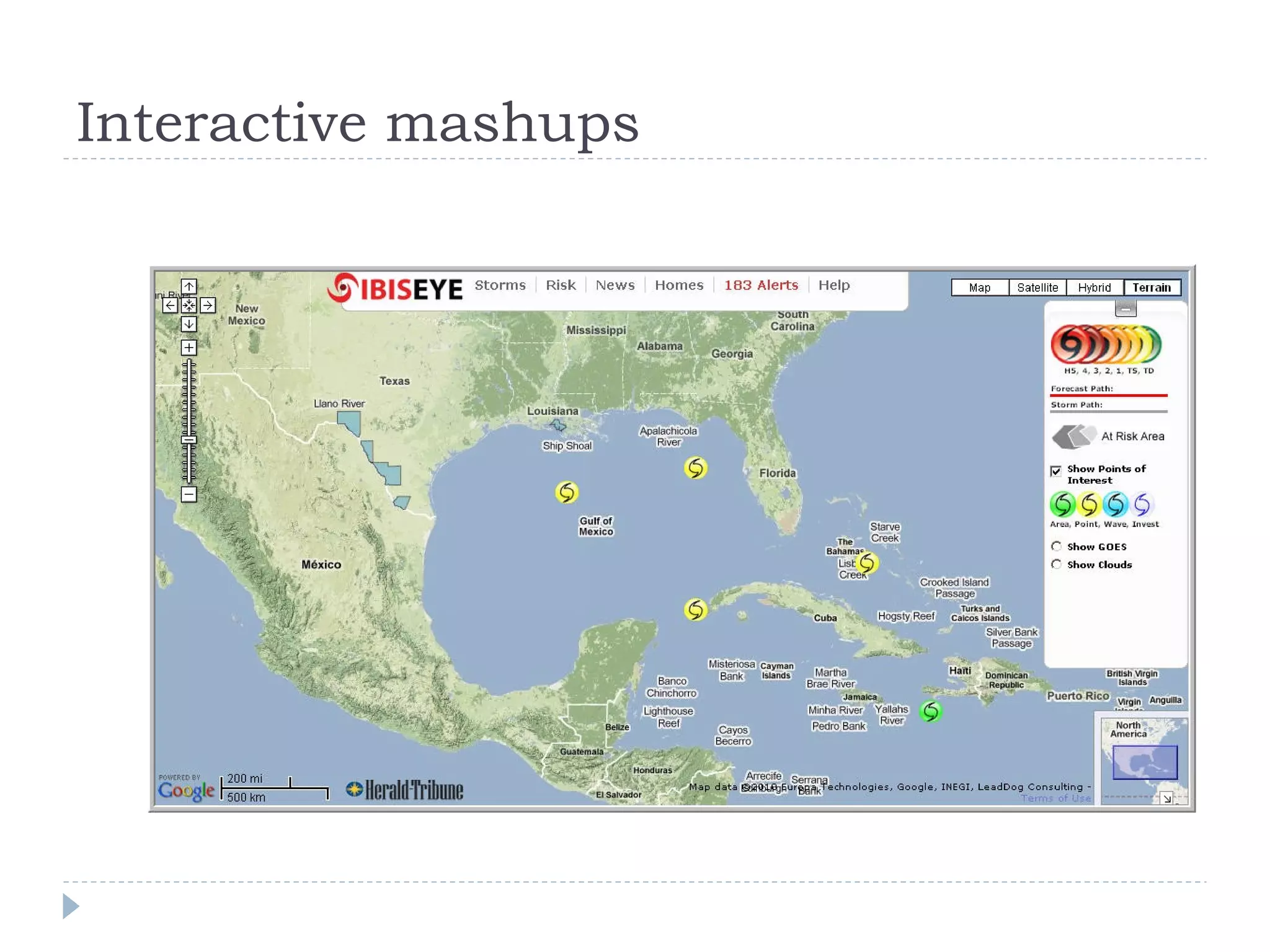The image size is (1270, 952).
Task: Switch to Map view
Action: click(980, 288)
